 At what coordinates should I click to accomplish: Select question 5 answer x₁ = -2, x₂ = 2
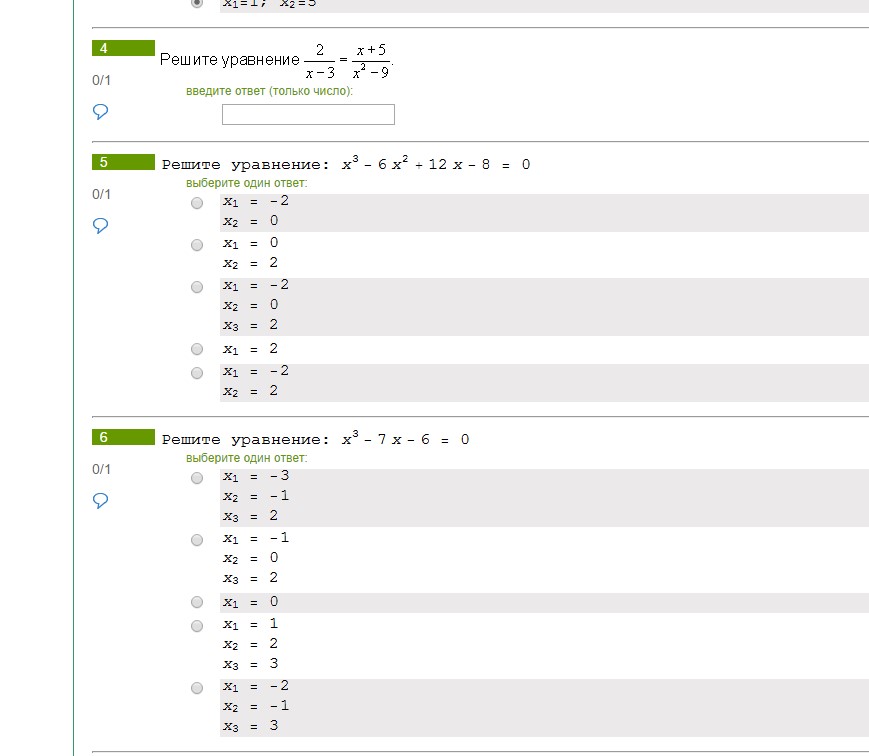[x=197, y=373]
